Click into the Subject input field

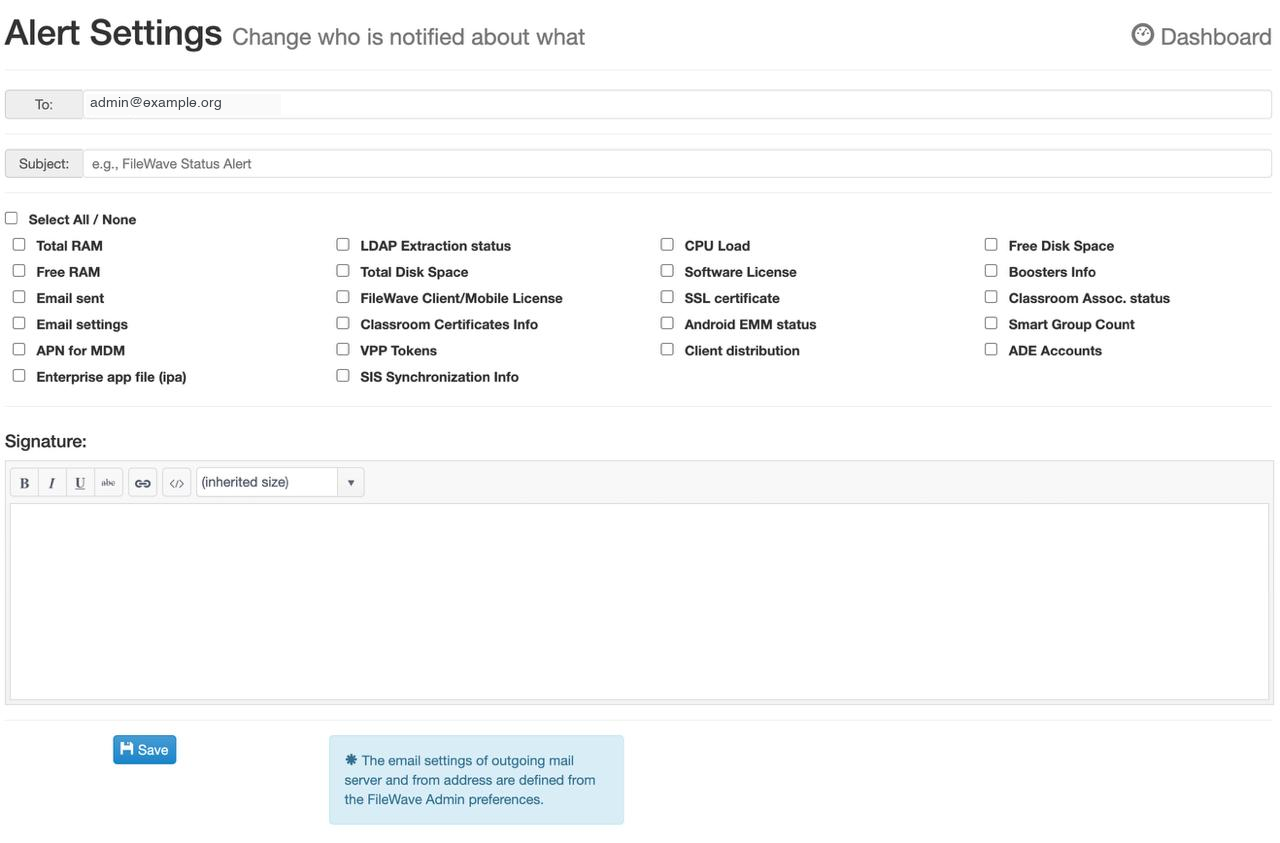pos(677,164)
